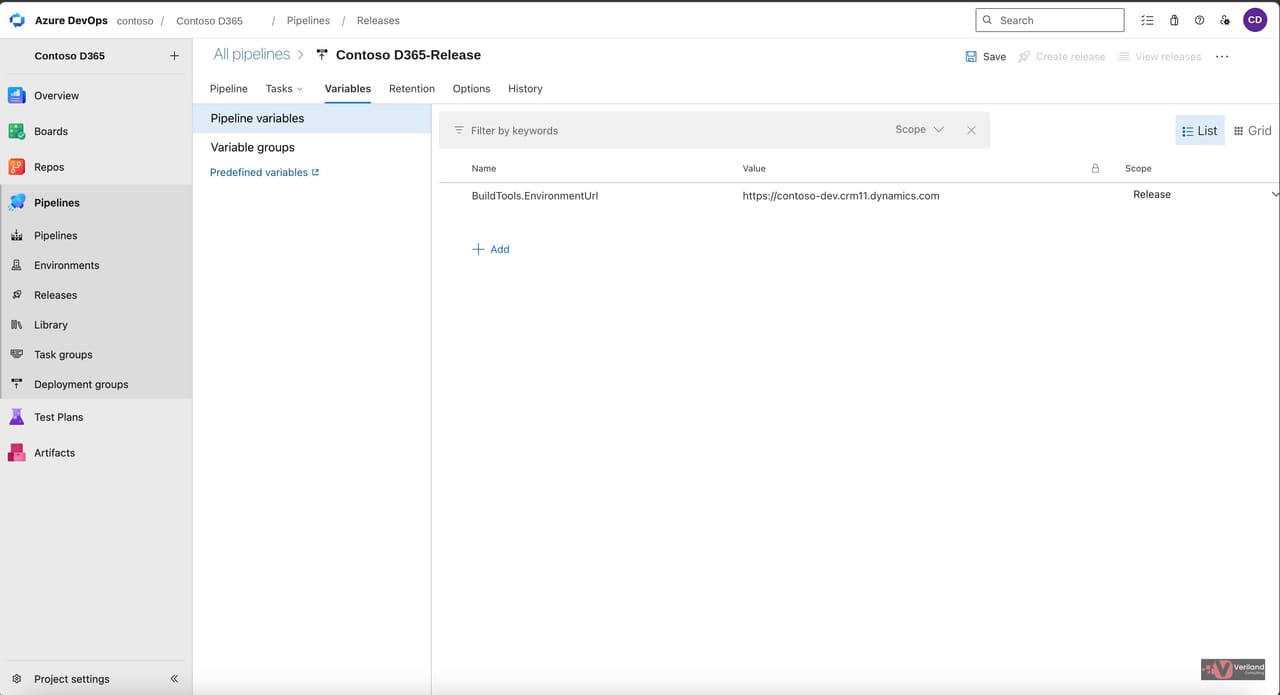This screenshot has height=695, width=1280.
Task: Save the release pipeline
Action: (986, 57)
